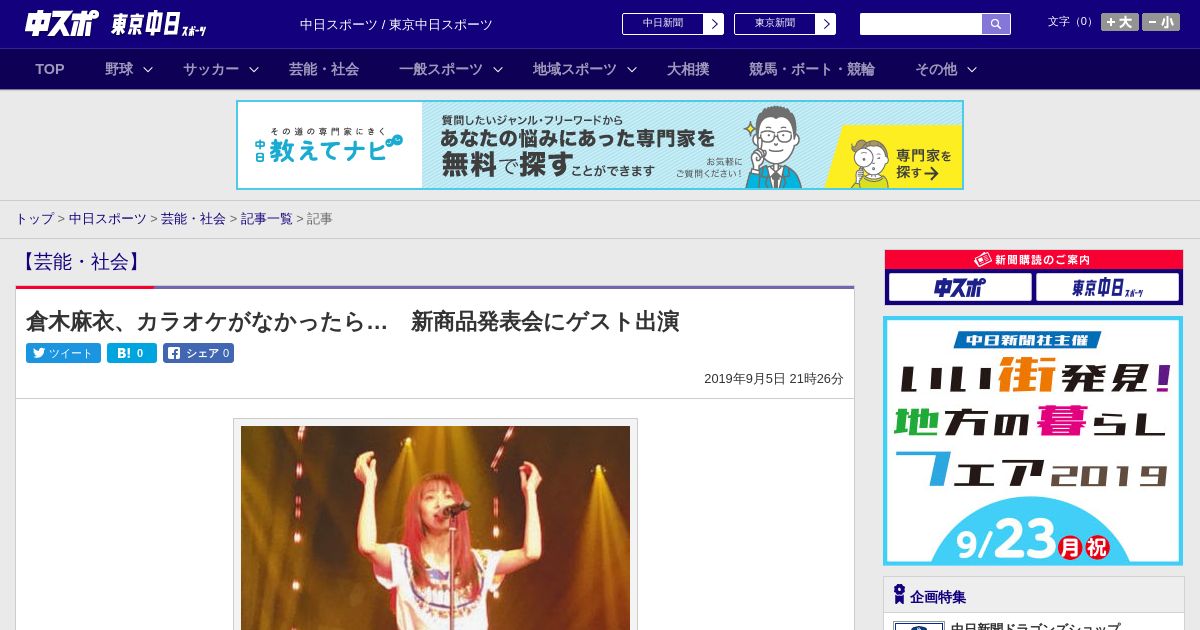Click the 文字（0）font size label
The image size is (1200, 630).
1072,22
